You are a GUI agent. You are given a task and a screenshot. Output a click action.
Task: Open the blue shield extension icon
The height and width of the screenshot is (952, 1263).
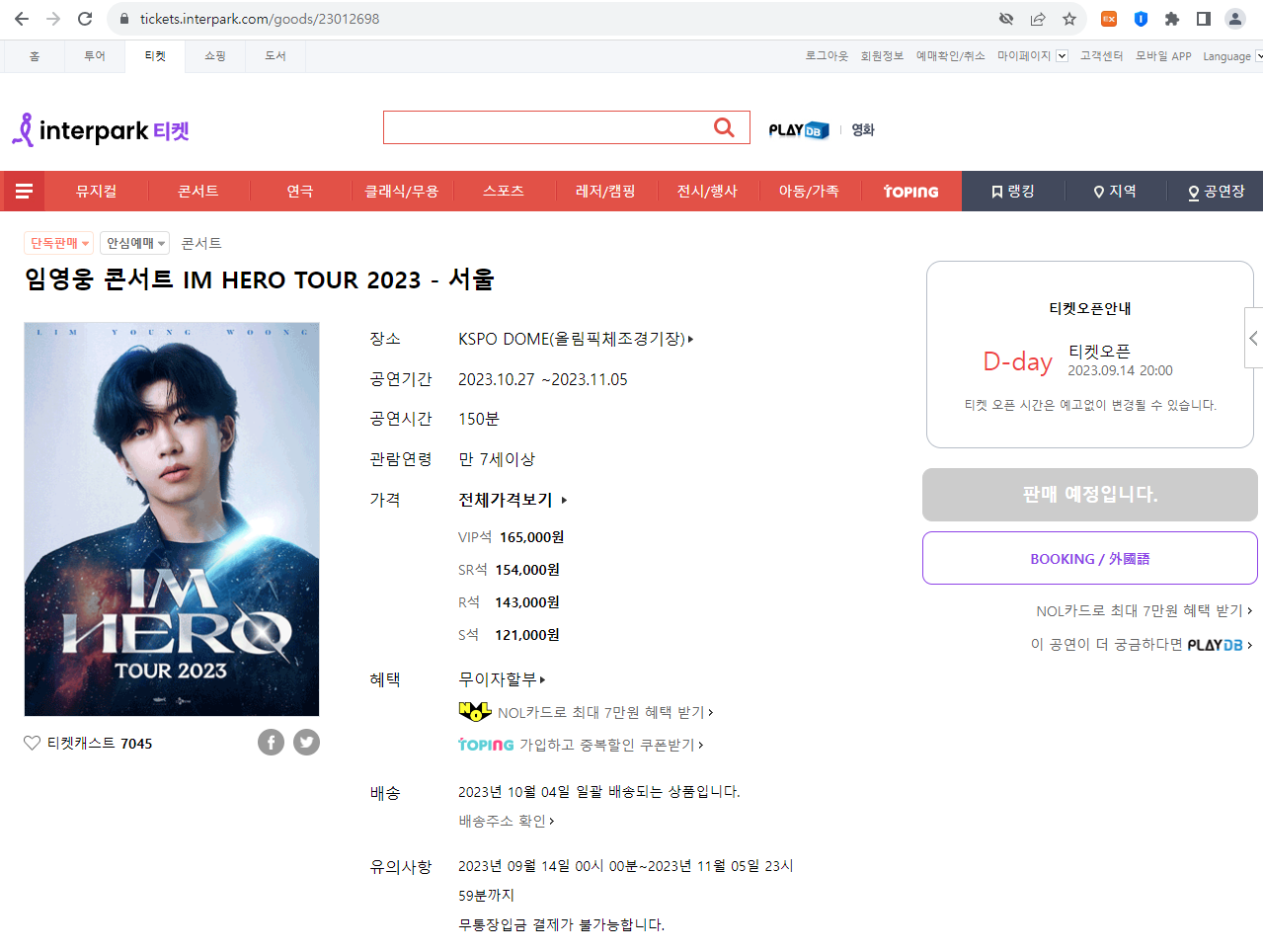pos(1141,19)
